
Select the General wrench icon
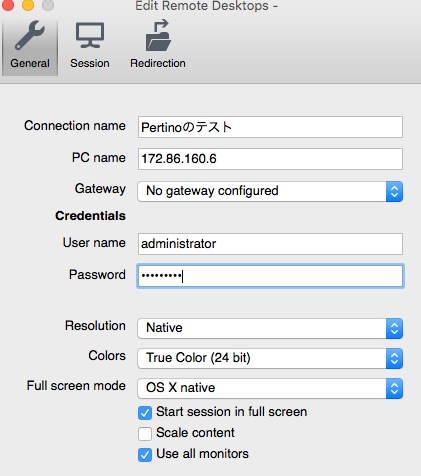coord(30,35)
